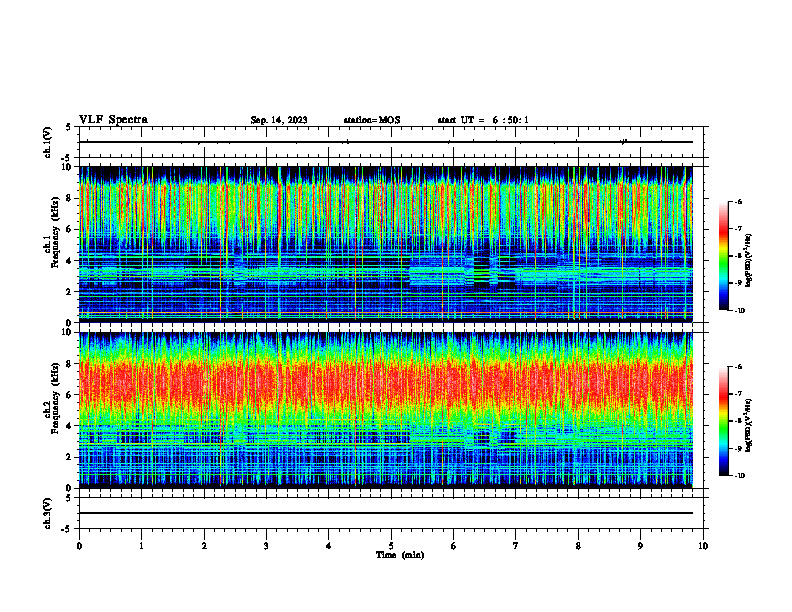The image size is (792, 612).
Task: Click time axis tick label "2"
Action: 204,546
